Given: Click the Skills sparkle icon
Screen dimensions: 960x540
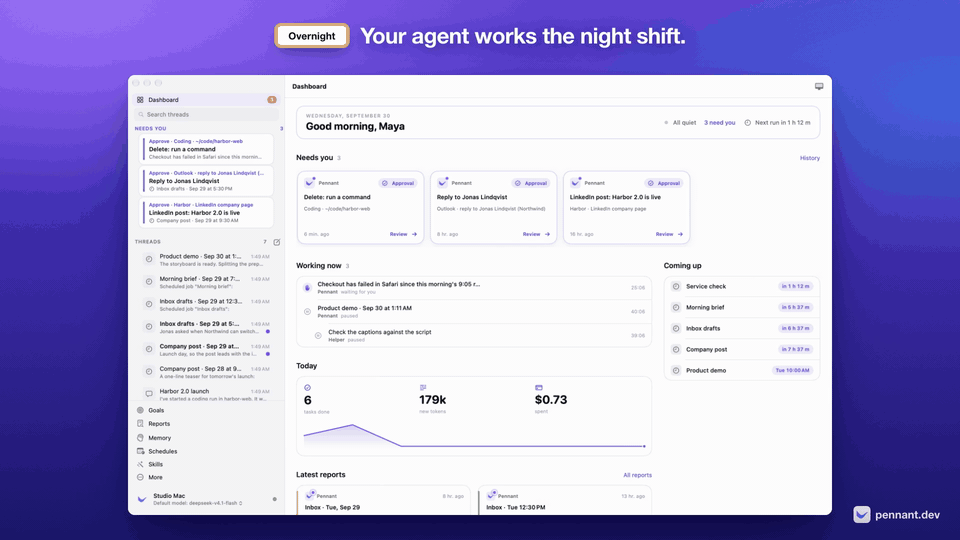Looking at the screenshot, I should (x=140, y=464).
